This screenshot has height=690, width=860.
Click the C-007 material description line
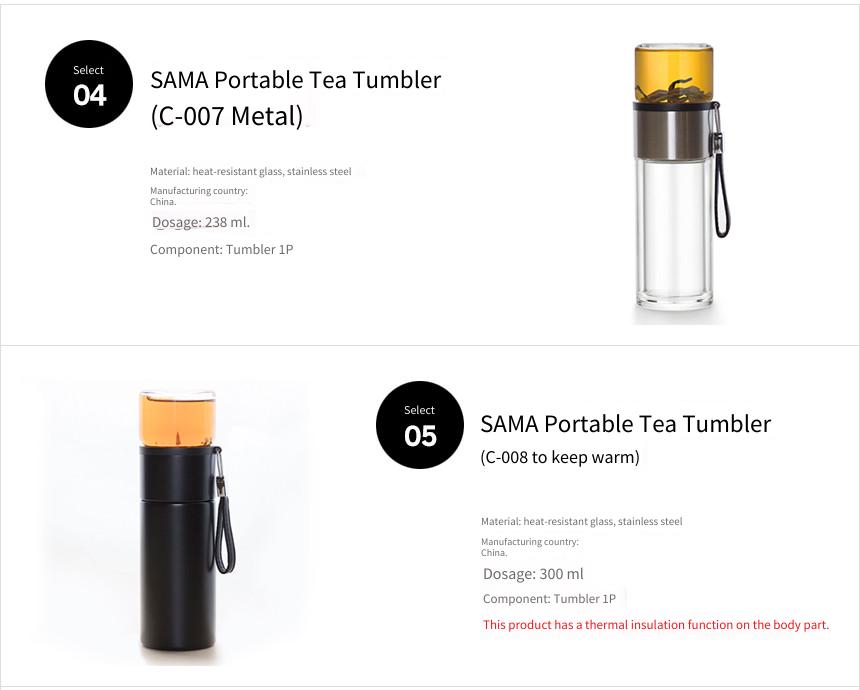pos(251,172)
